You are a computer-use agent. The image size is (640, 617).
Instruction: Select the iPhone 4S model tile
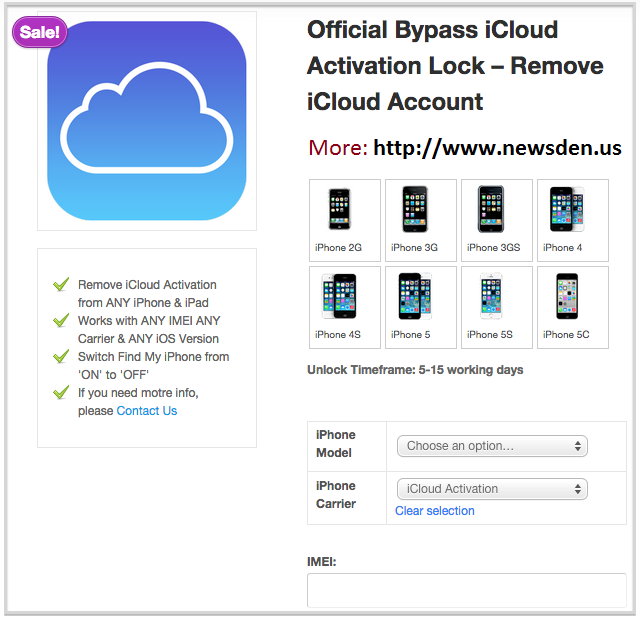pyautogui.click(x=344, y=307)
